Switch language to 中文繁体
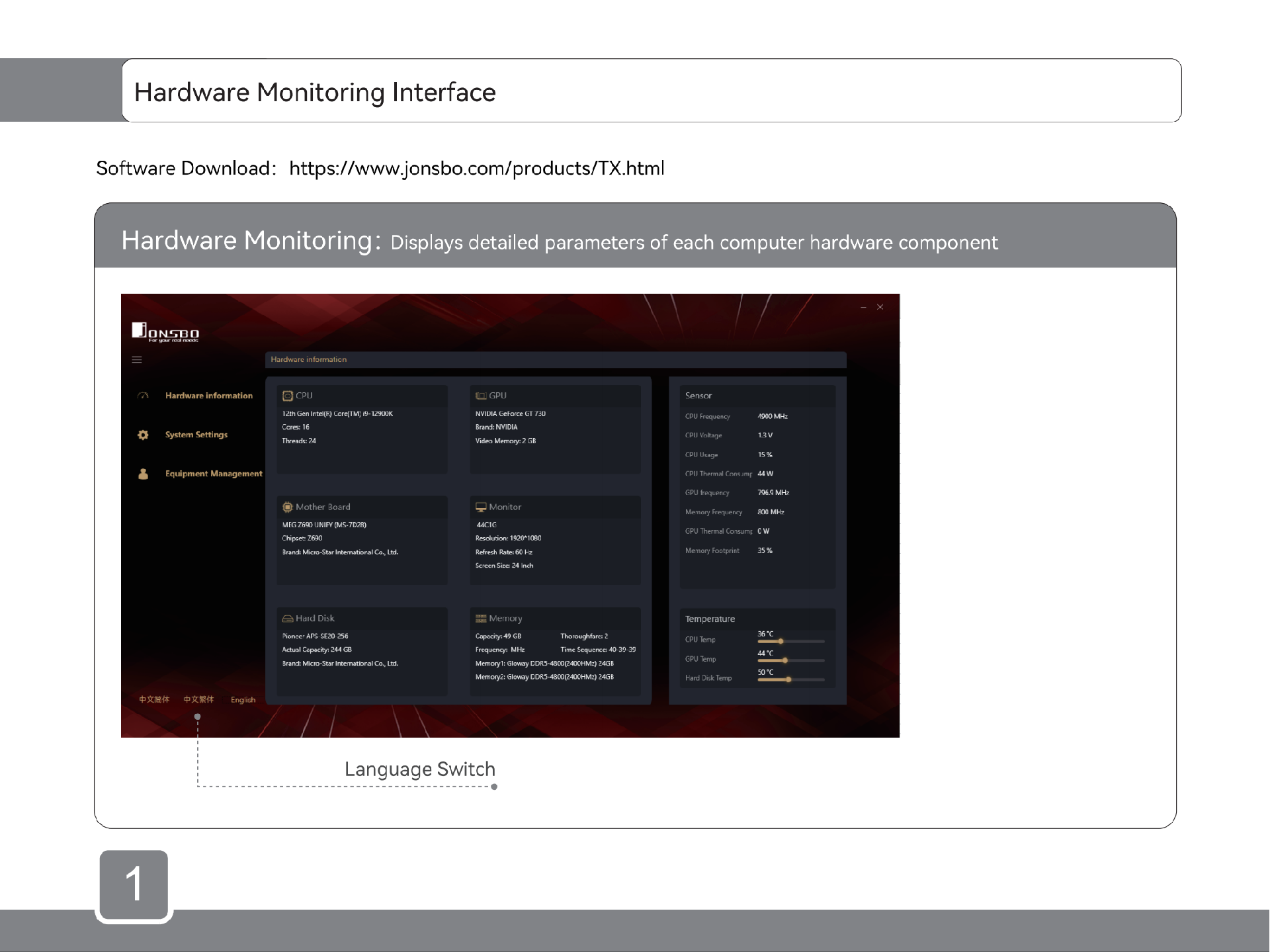 coord(199,699)
